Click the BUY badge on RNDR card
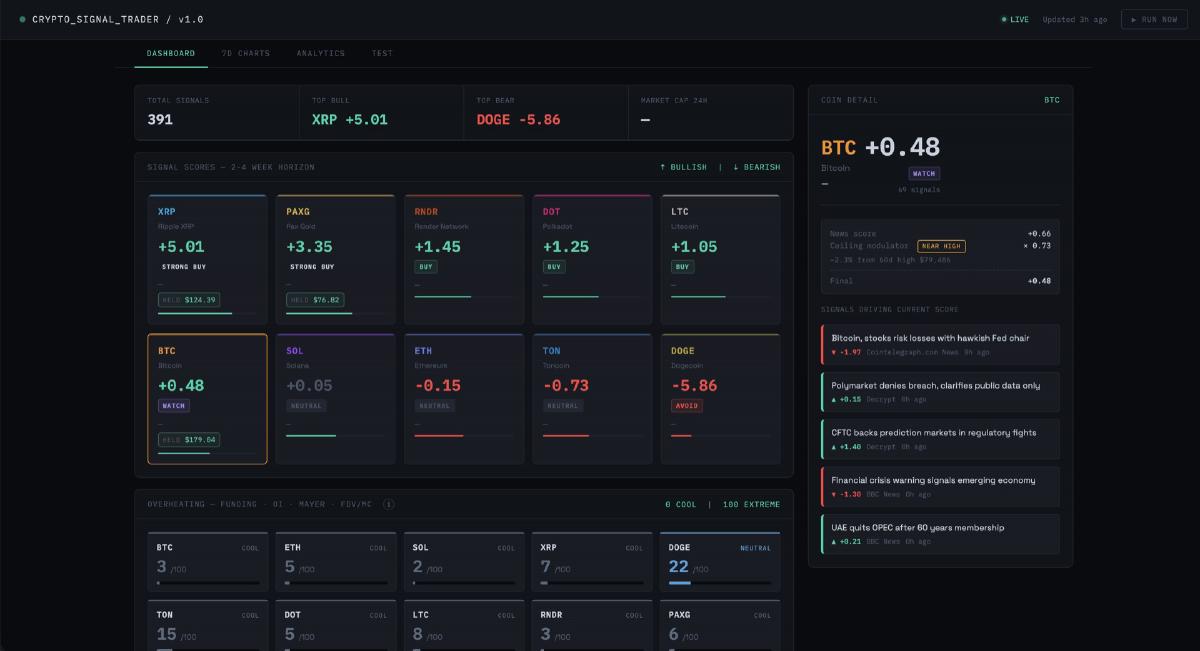 pyautogui.click(x=425, y=267)
